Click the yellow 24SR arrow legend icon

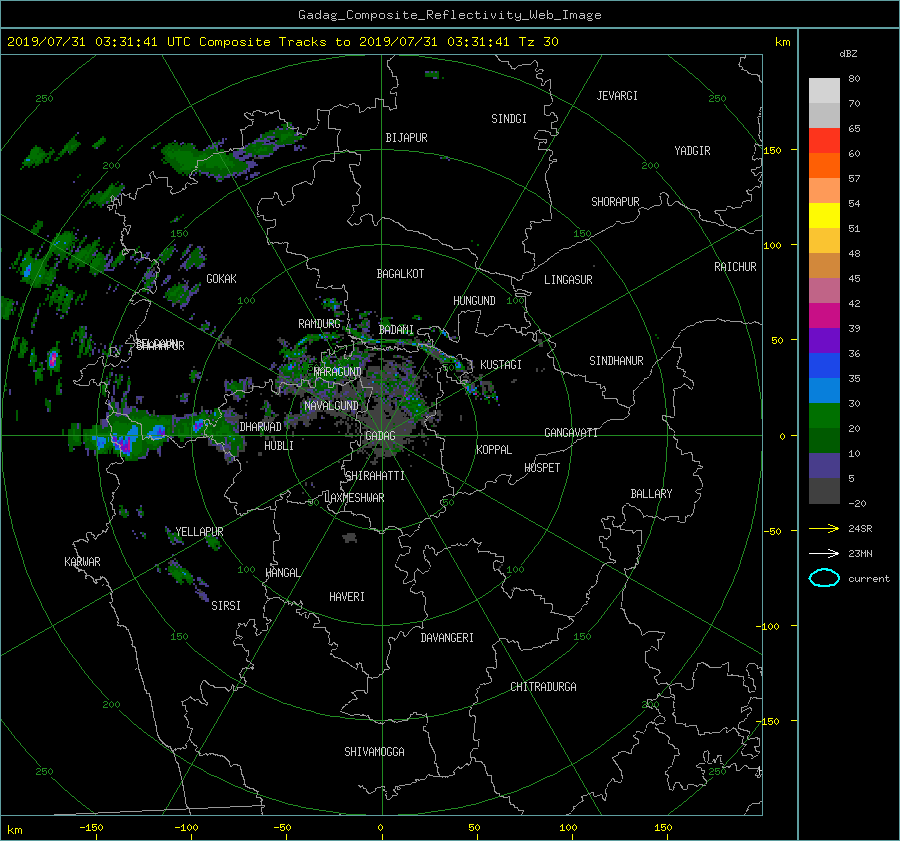tap(824, 528)
